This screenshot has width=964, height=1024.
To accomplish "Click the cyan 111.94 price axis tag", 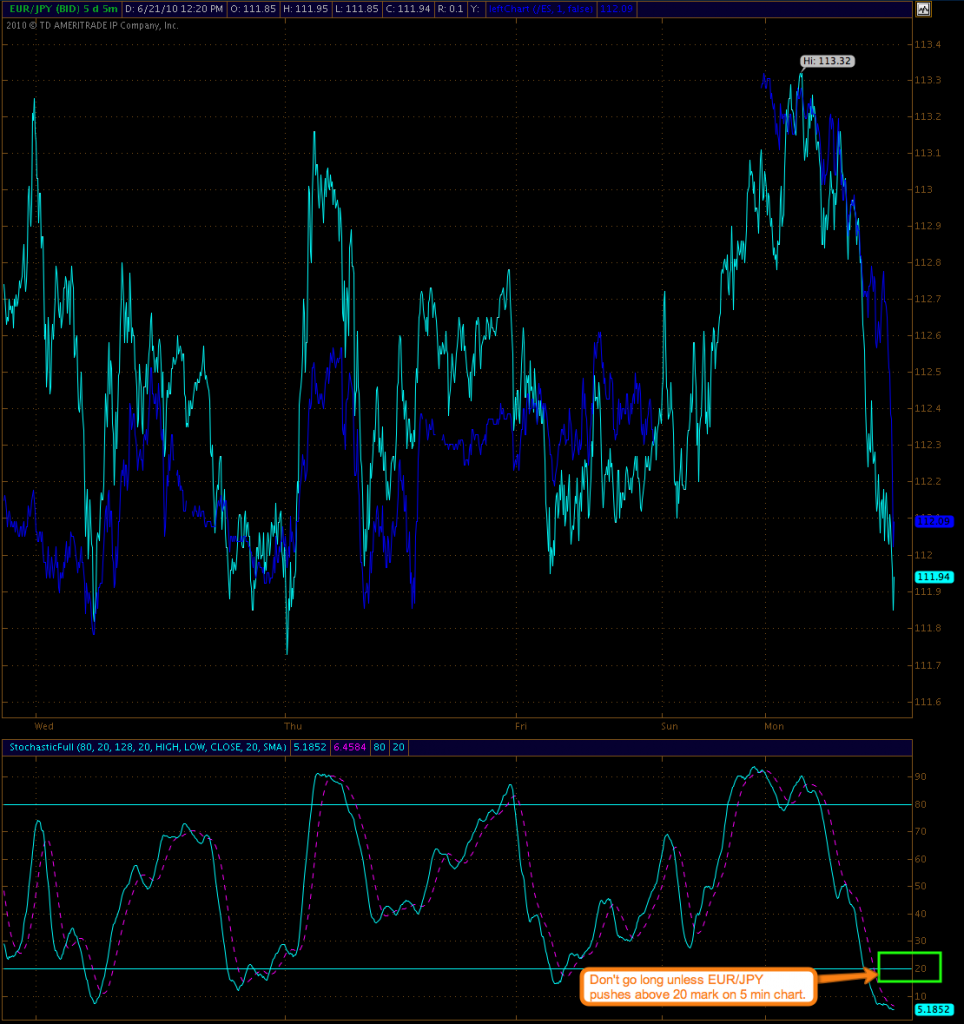I will click(x=934, y=577).
